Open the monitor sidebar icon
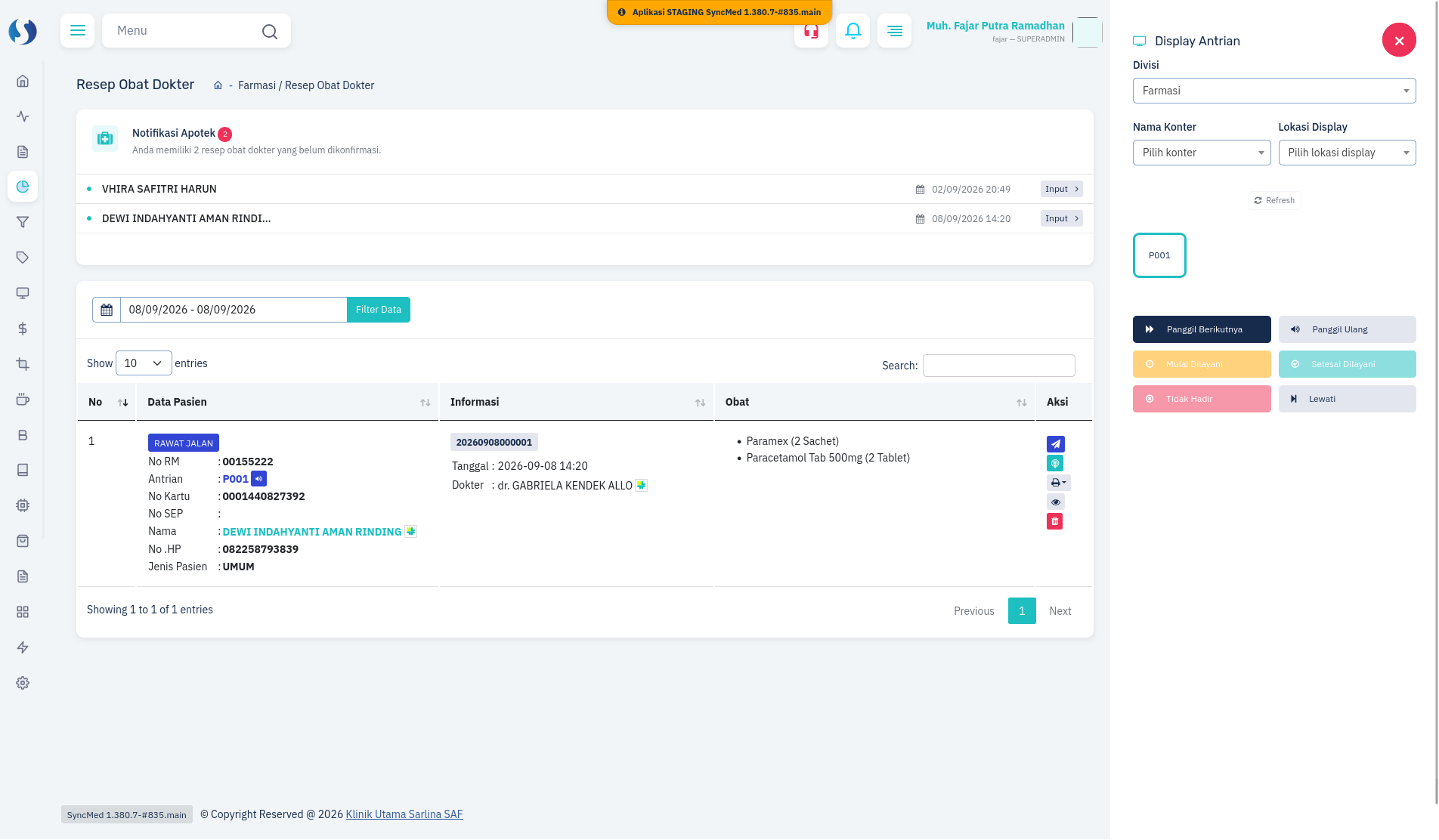The height and width of the screenshot is (840, 1439). pyautogui.click(x=23, y=293)
